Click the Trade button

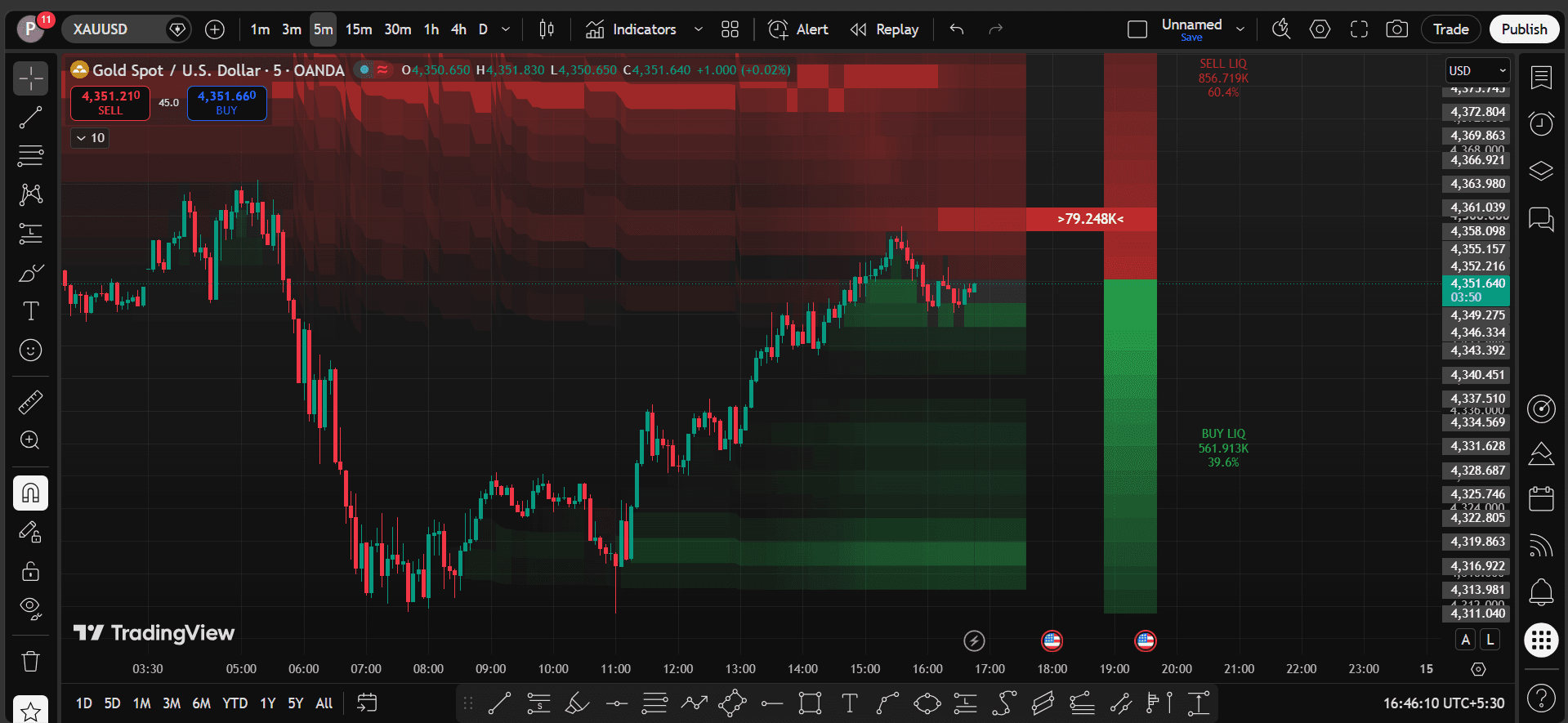coord(1451,29)
